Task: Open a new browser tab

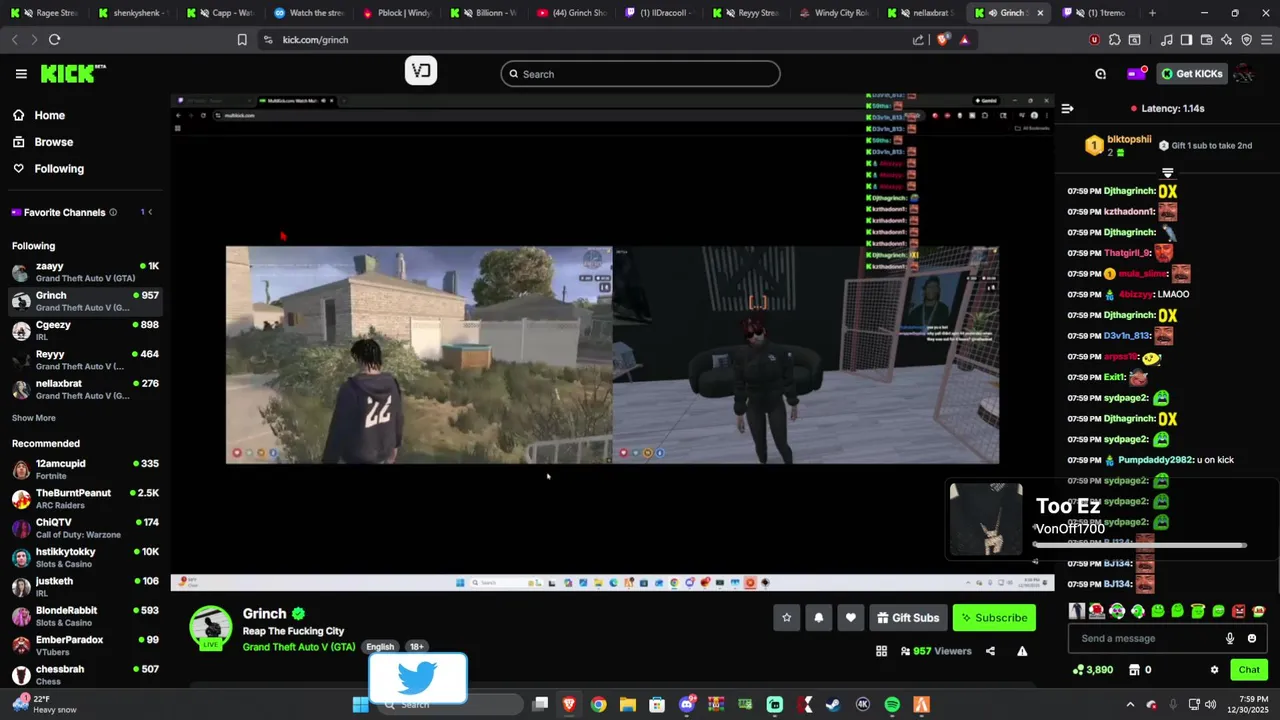Action: click(x=1152, y=13)
